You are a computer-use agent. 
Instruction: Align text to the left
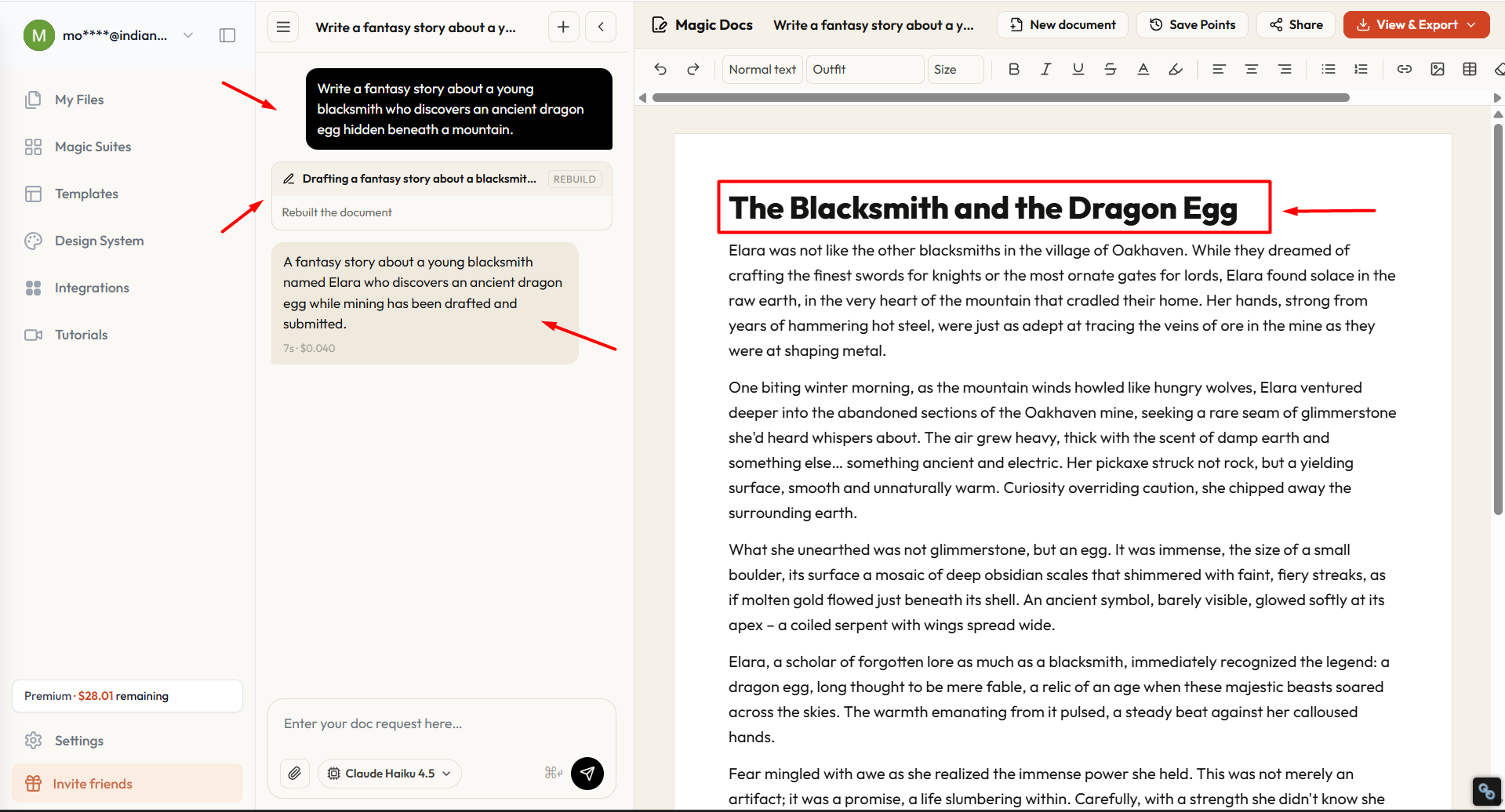point(1219,69)
